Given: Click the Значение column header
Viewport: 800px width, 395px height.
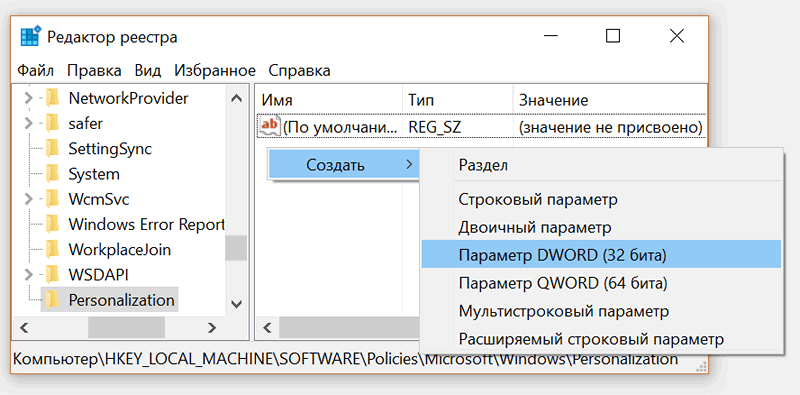Looking at the screenshot, I should point(610,100).
